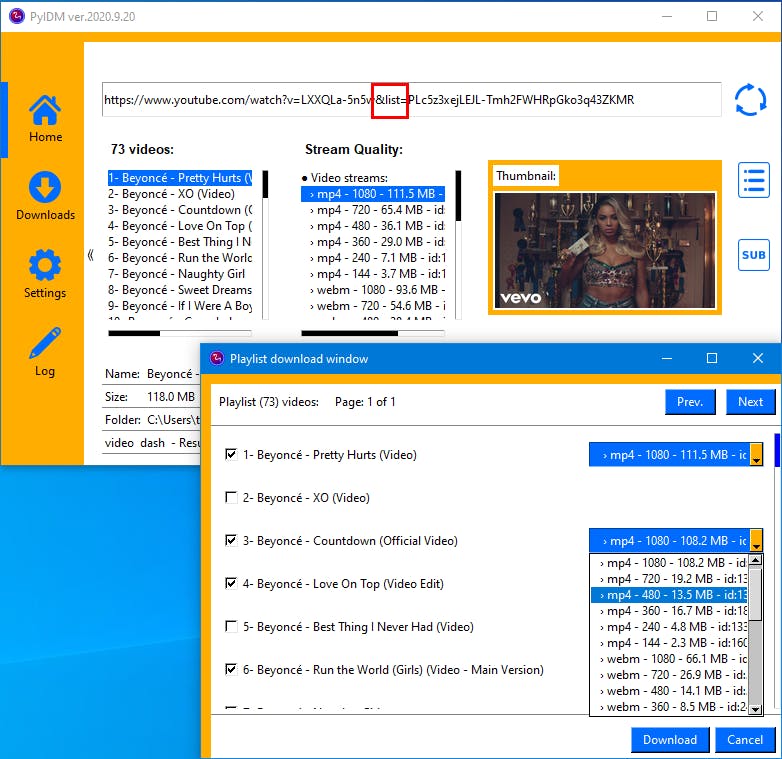Choose mp4 - 240 - 4.8 MB option
Screen dimensions: 782x759
[x=669, y=626]
